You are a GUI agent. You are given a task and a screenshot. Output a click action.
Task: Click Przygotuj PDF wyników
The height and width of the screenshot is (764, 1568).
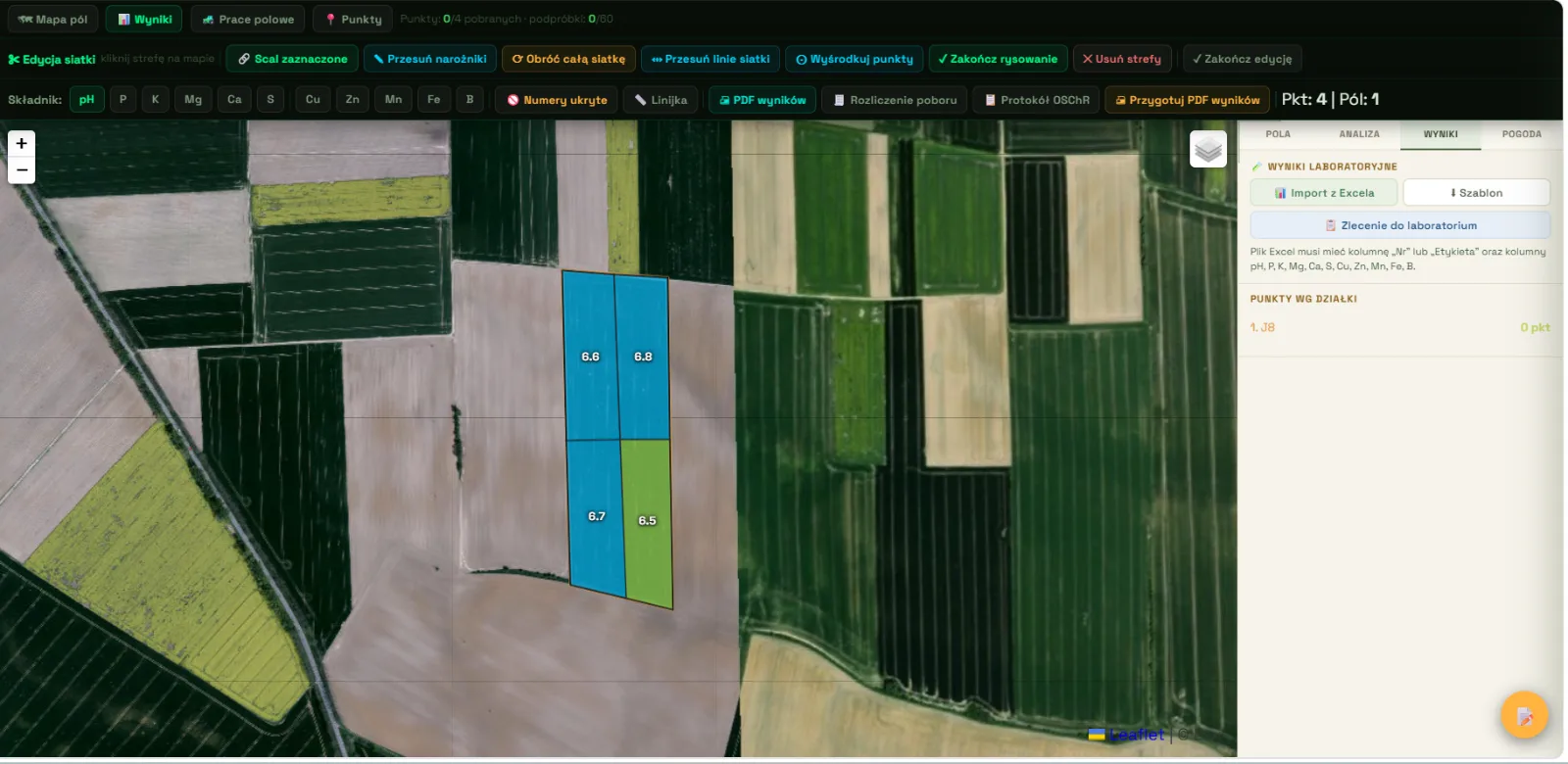point(1188,100)
